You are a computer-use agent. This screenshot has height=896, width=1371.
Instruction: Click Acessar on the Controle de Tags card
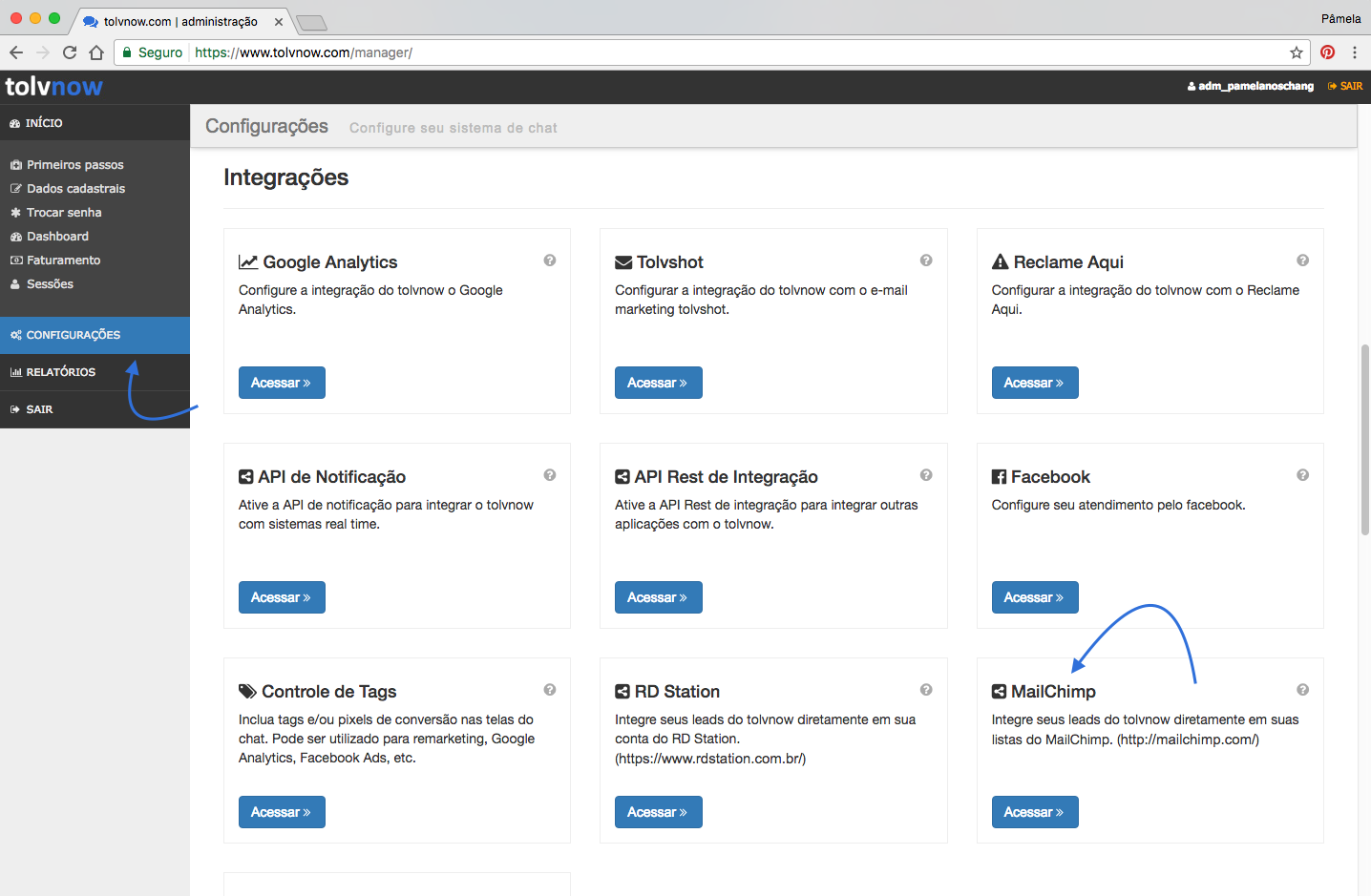[282, 812]
